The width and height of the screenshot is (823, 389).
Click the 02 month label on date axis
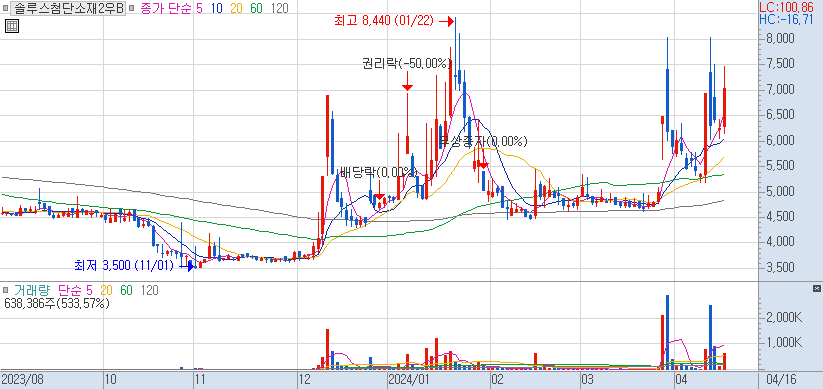(x=497, y=379)
